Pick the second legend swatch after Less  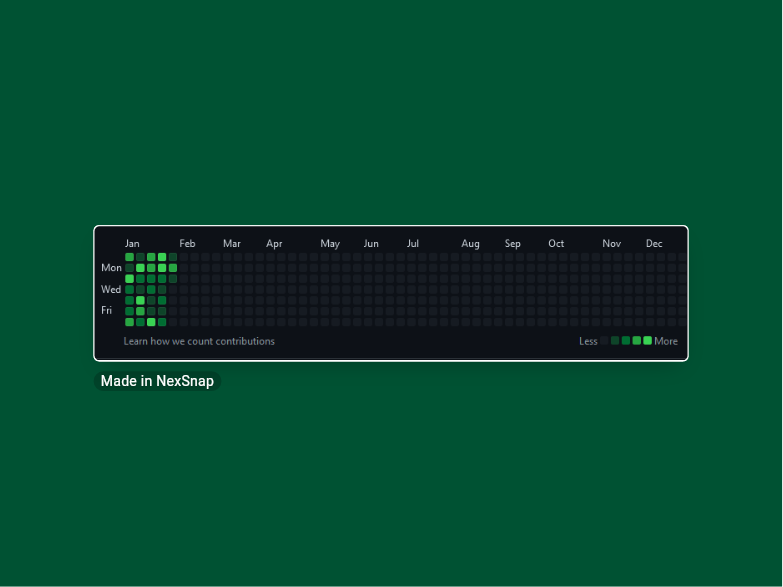(615, 341)
